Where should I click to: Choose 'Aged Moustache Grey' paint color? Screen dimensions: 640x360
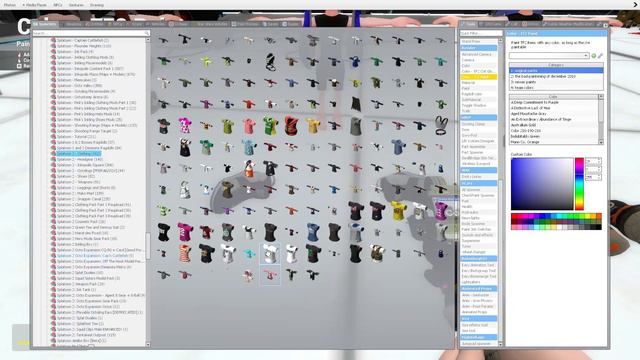[554, 113]
